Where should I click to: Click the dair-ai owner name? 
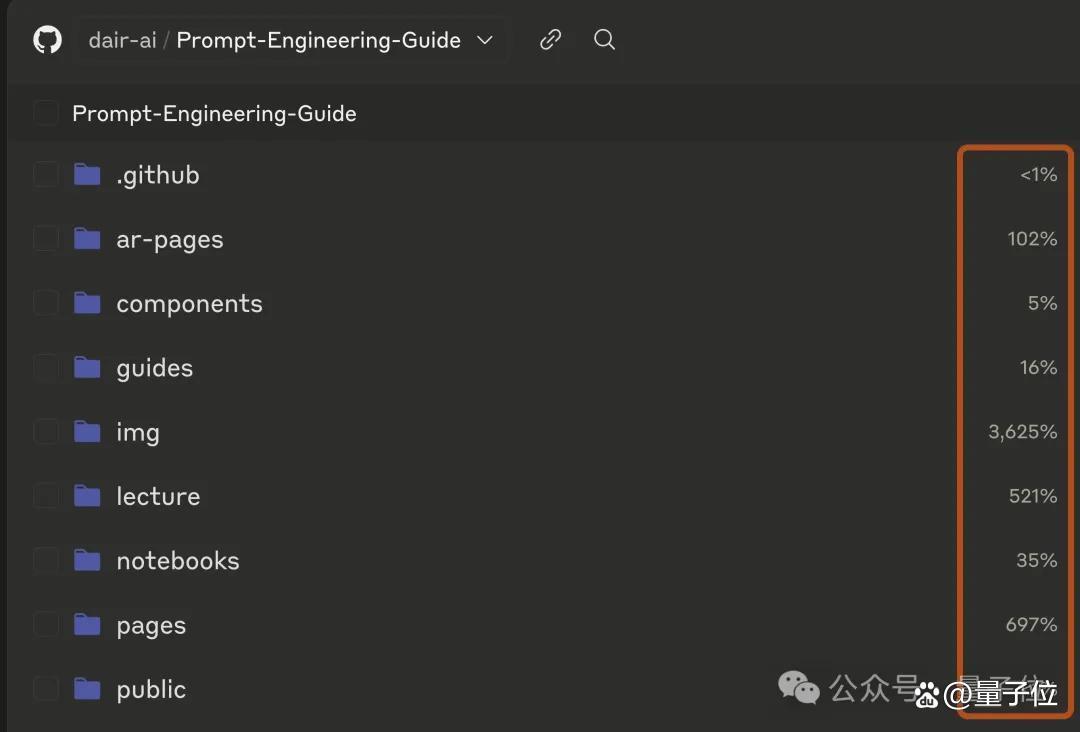(121, 40)
